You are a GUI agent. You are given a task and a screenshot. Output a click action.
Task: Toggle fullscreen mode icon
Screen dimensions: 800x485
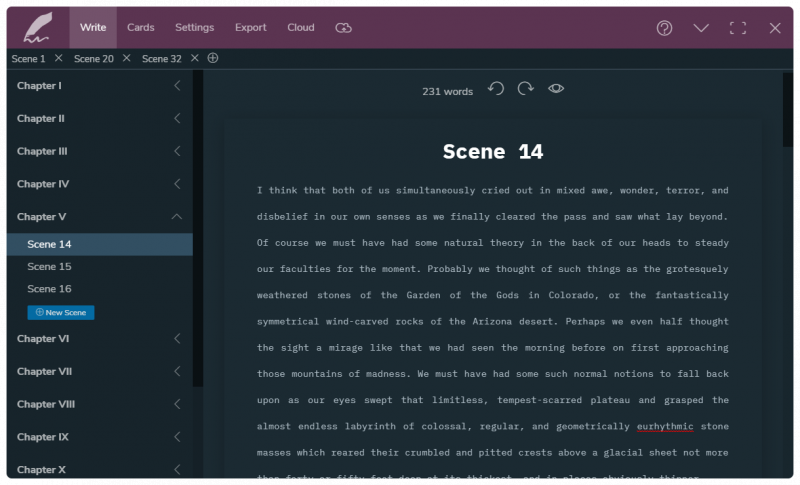pos(738,28)
